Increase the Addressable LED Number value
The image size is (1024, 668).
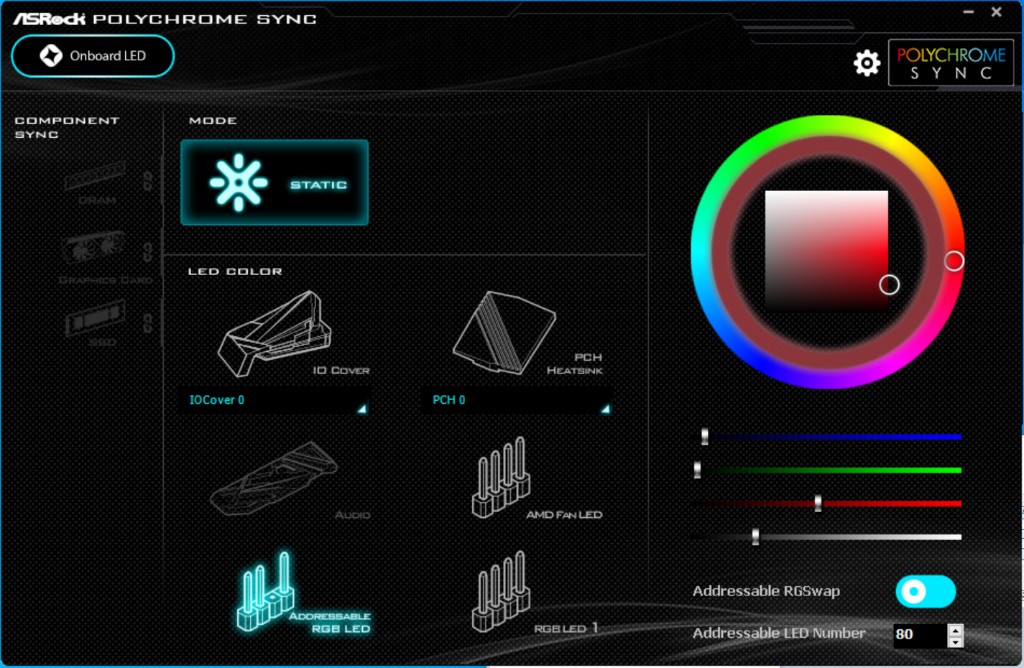point(955,630)
